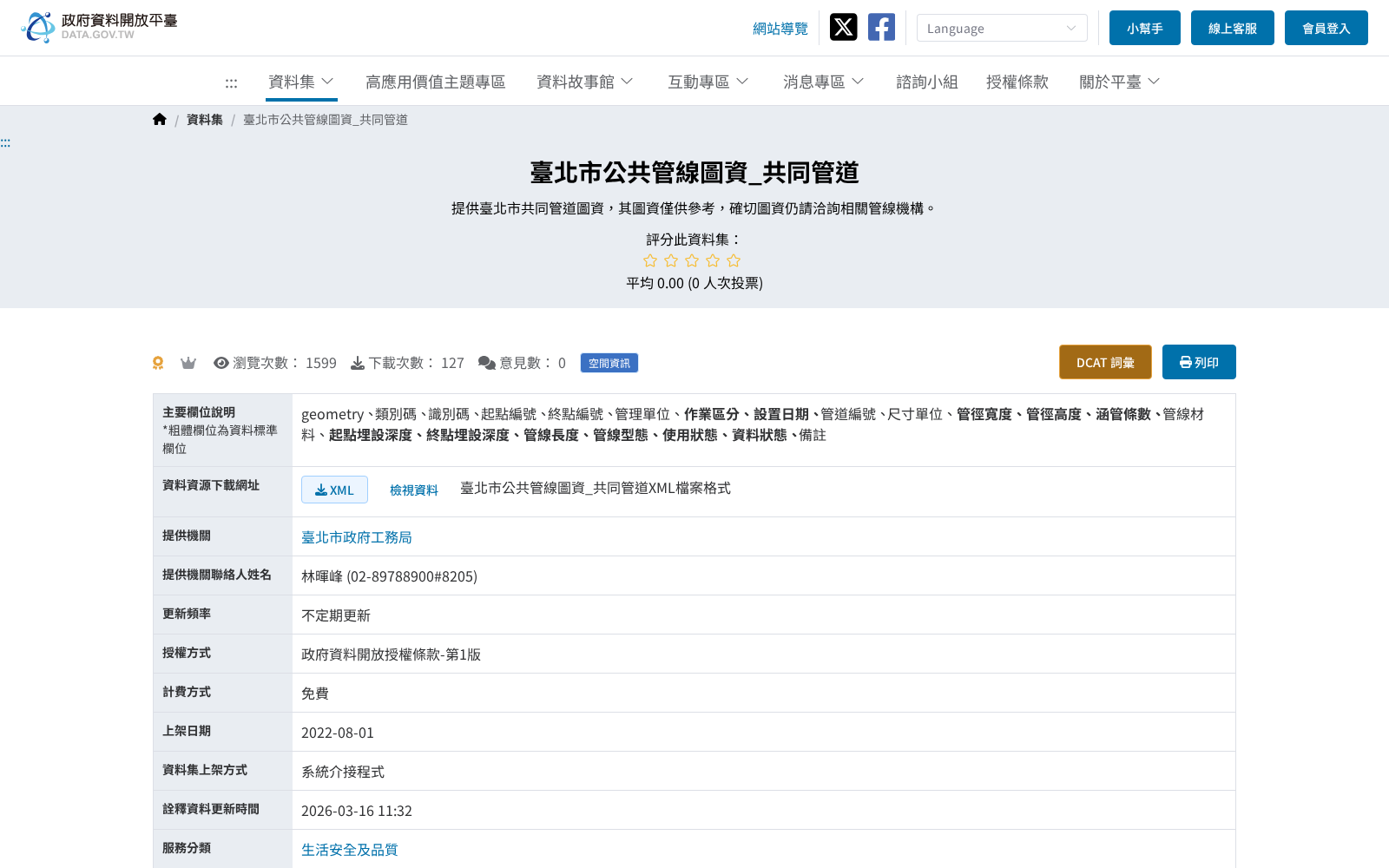
Task: Click the DCAT 詞彙 button
Action: [x=1105, y=362]
